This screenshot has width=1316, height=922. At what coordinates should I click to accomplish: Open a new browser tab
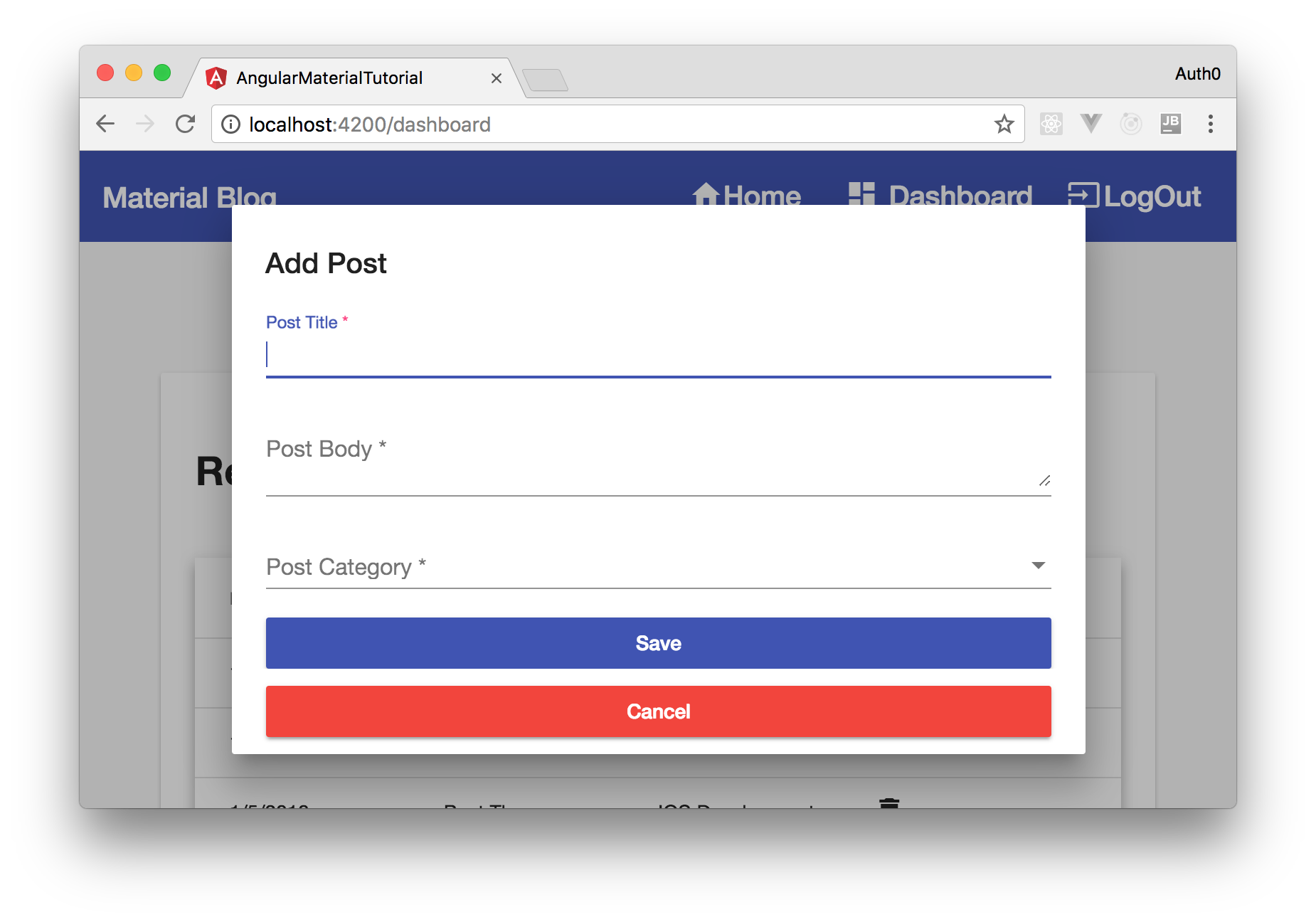545,80
